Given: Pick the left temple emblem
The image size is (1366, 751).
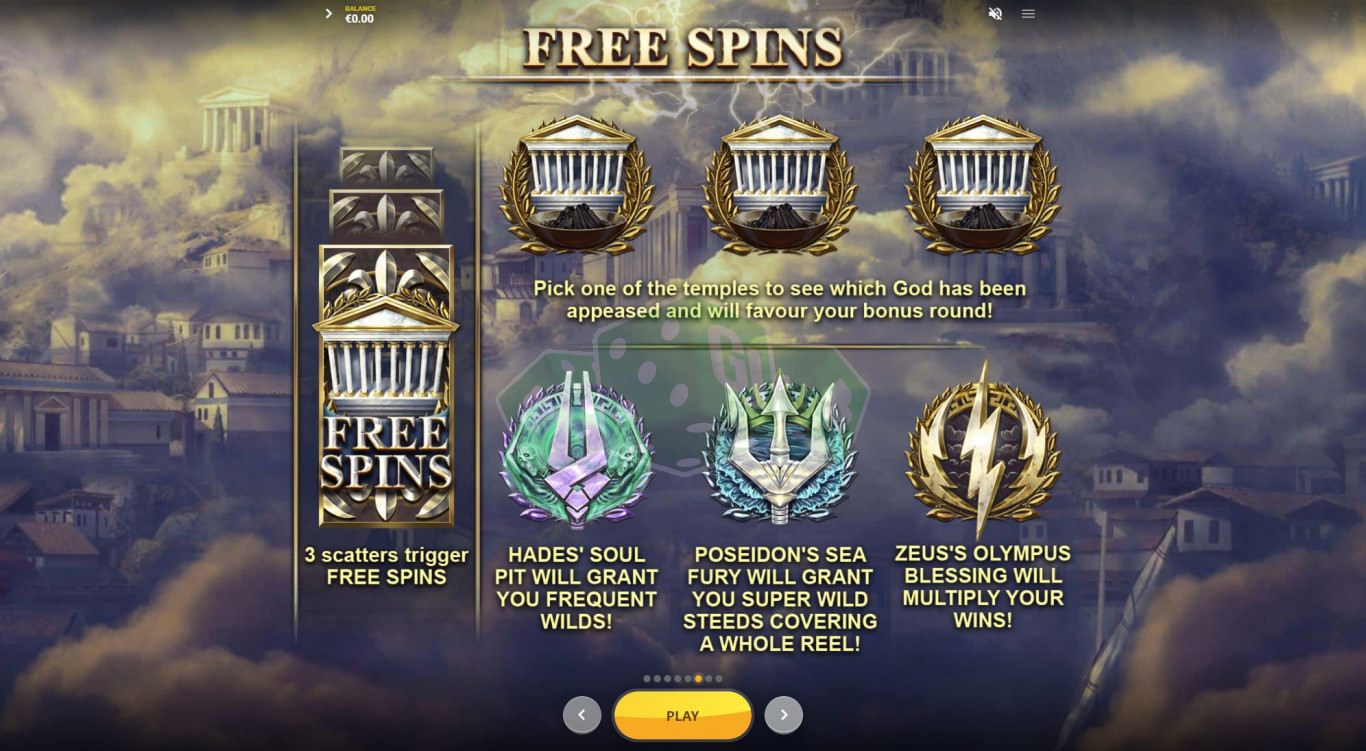Looking at the screenshot, I should point(577,184).
